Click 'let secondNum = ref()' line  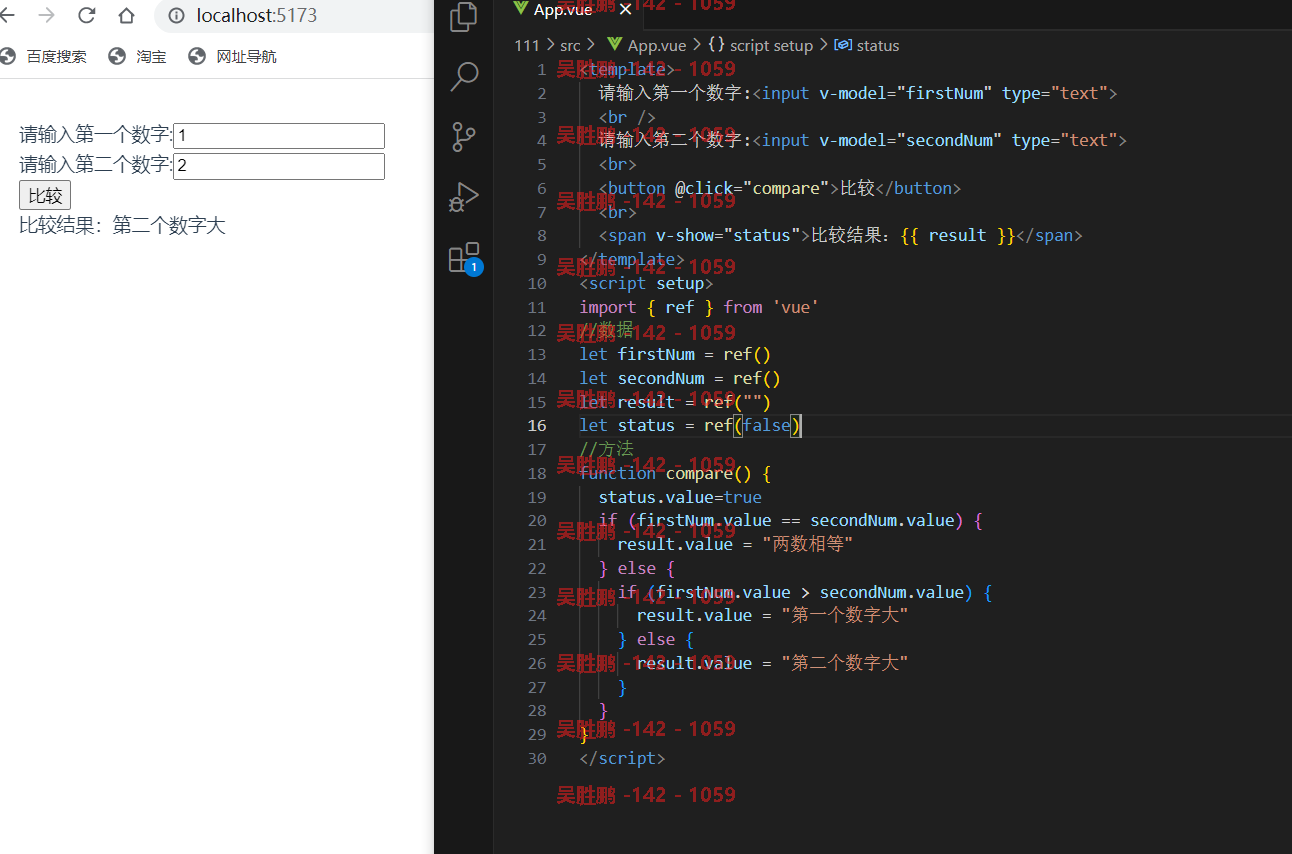(680, 379)
